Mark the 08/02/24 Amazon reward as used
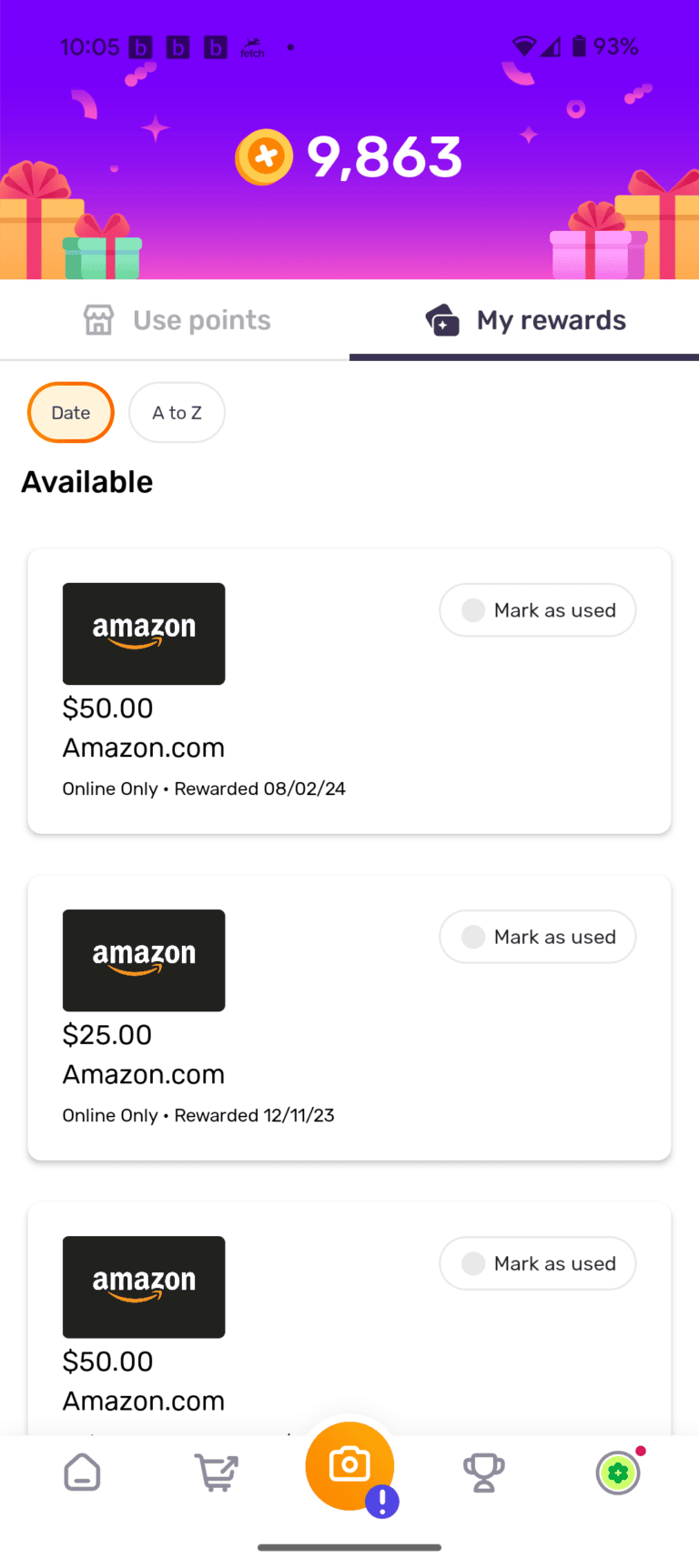 (x=537, y=610)
